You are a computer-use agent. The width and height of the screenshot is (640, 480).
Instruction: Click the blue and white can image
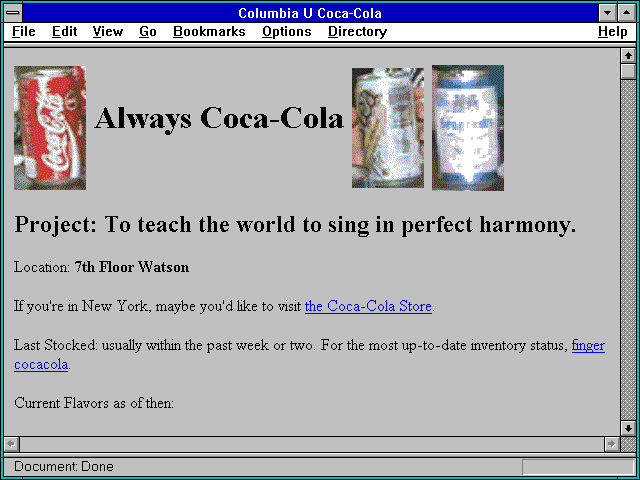tap(468, 128)
